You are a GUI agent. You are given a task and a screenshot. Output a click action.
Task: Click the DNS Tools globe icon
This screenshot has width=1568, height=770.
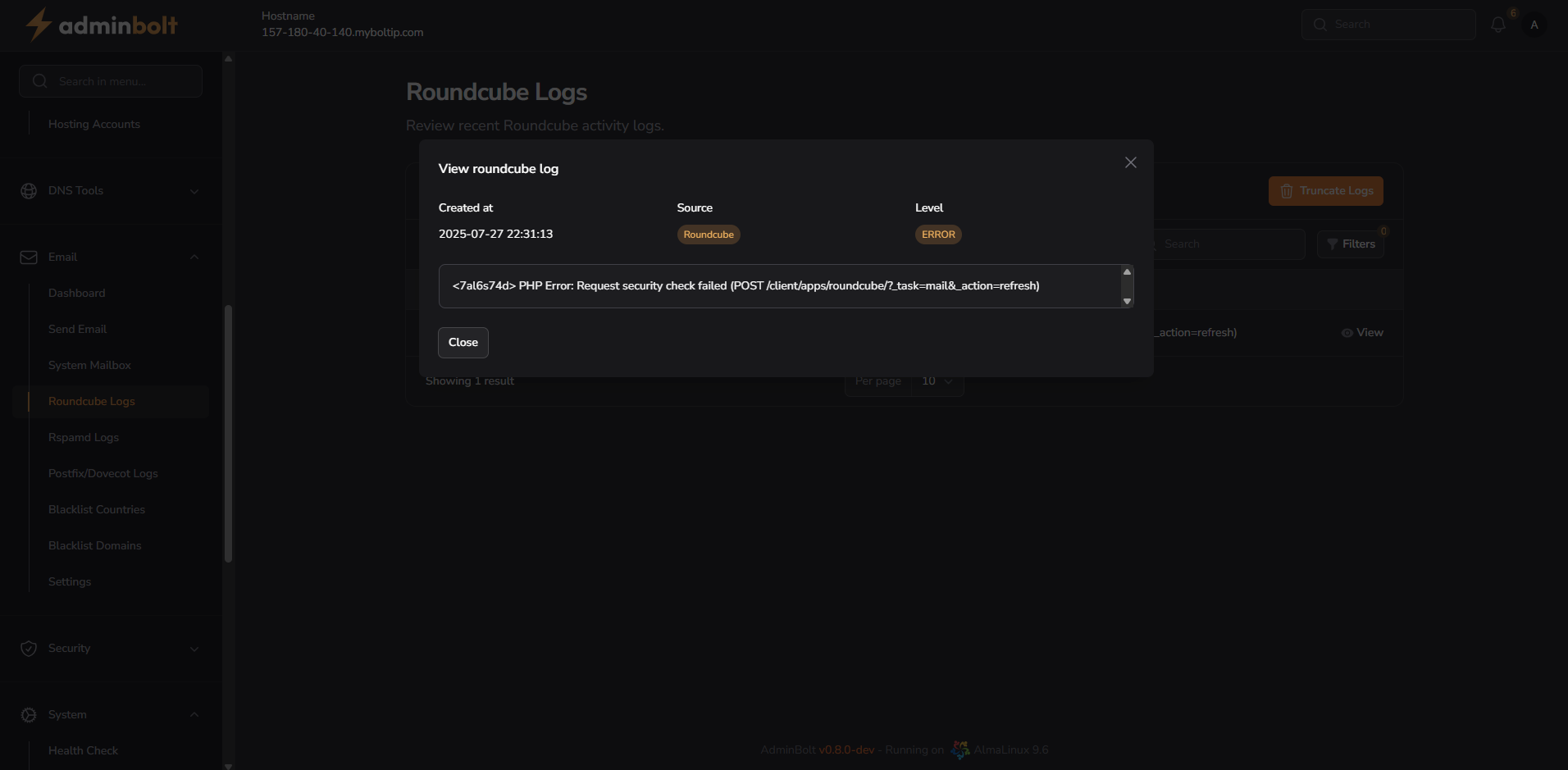29,191
